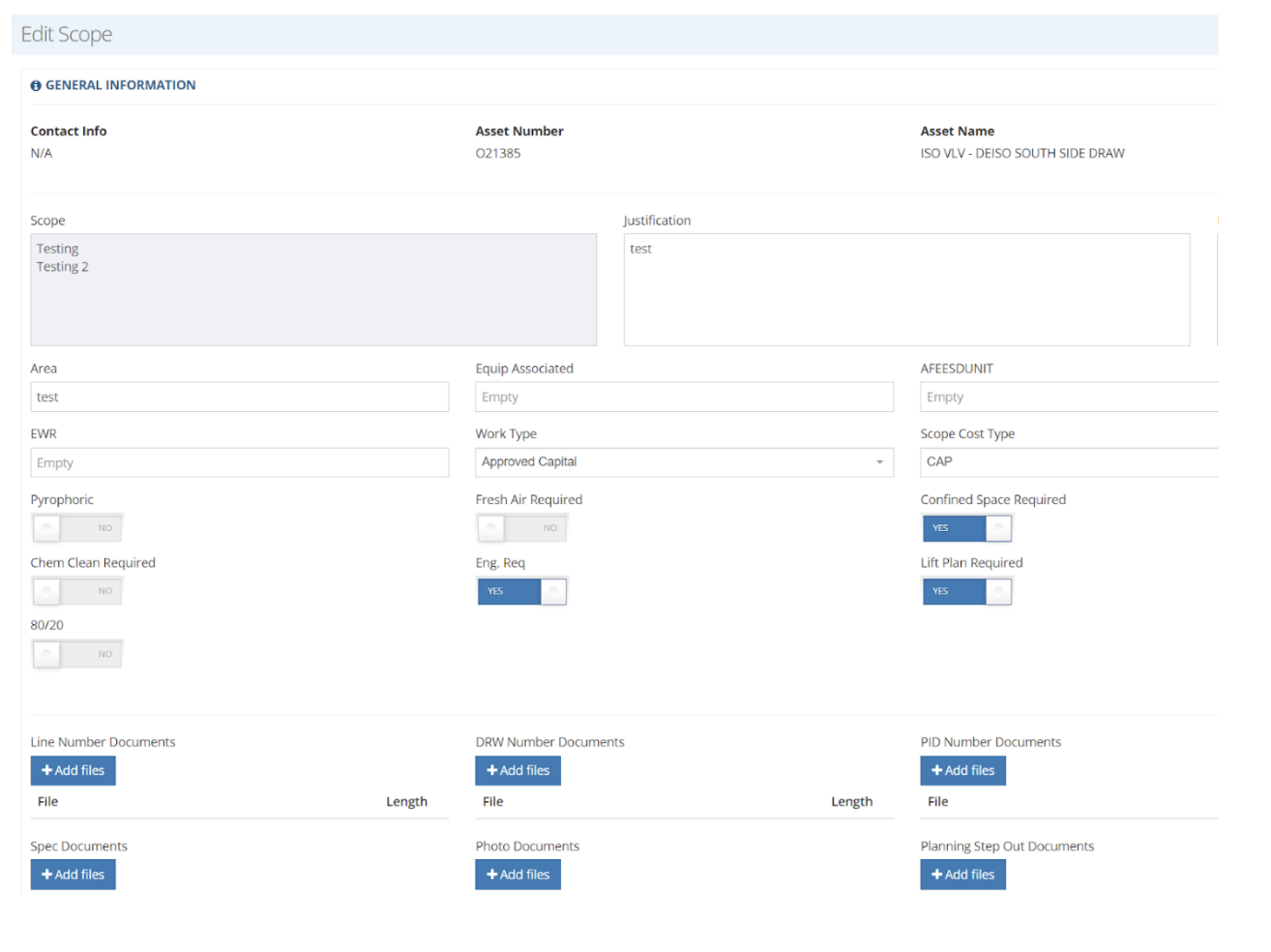Disable the Confined Space Required toggle
This screenshot has height=952, width=1271.
pos(966,528)
